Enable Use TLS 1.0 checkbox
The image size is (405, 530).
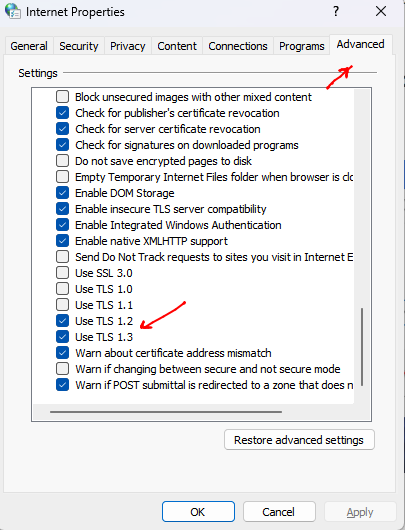point(63,289)
